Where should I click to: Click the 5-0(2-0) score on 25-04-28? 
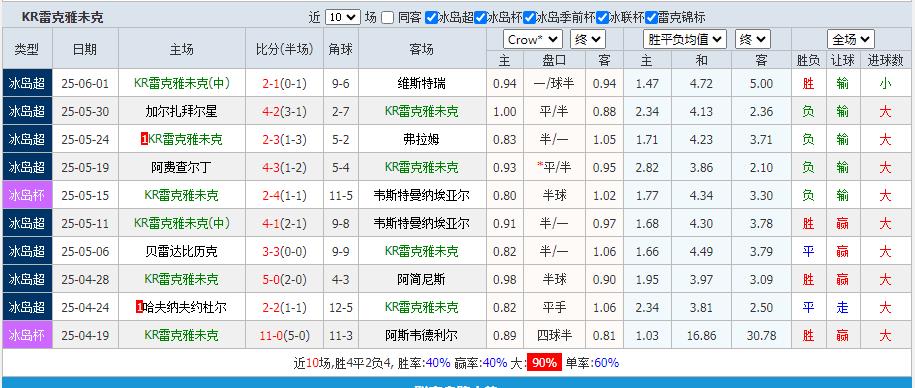[284, 279]
